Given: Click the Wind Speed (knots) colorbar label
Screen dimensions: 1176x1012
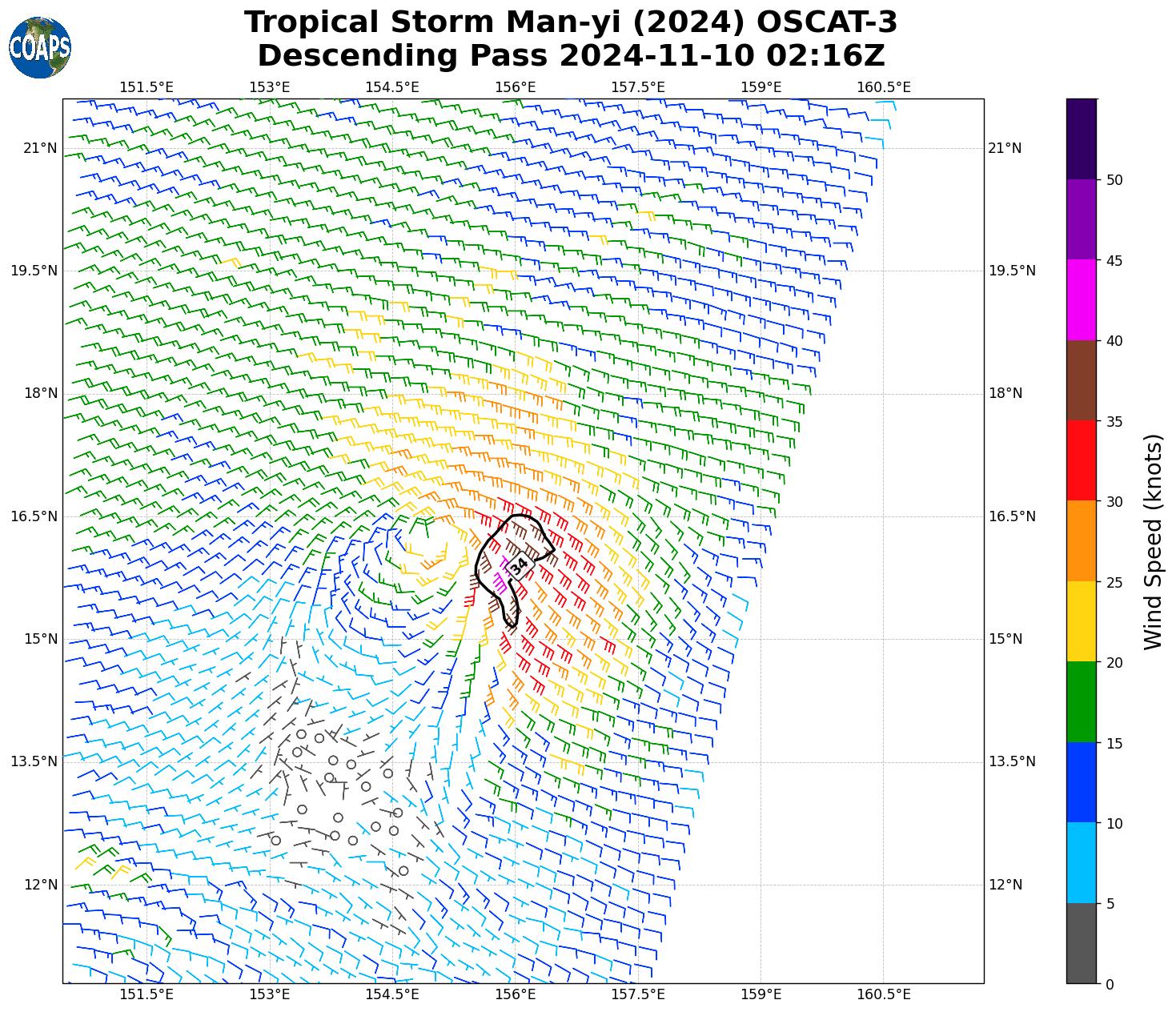Looking at the screenshot, I should pos(1152,541).
